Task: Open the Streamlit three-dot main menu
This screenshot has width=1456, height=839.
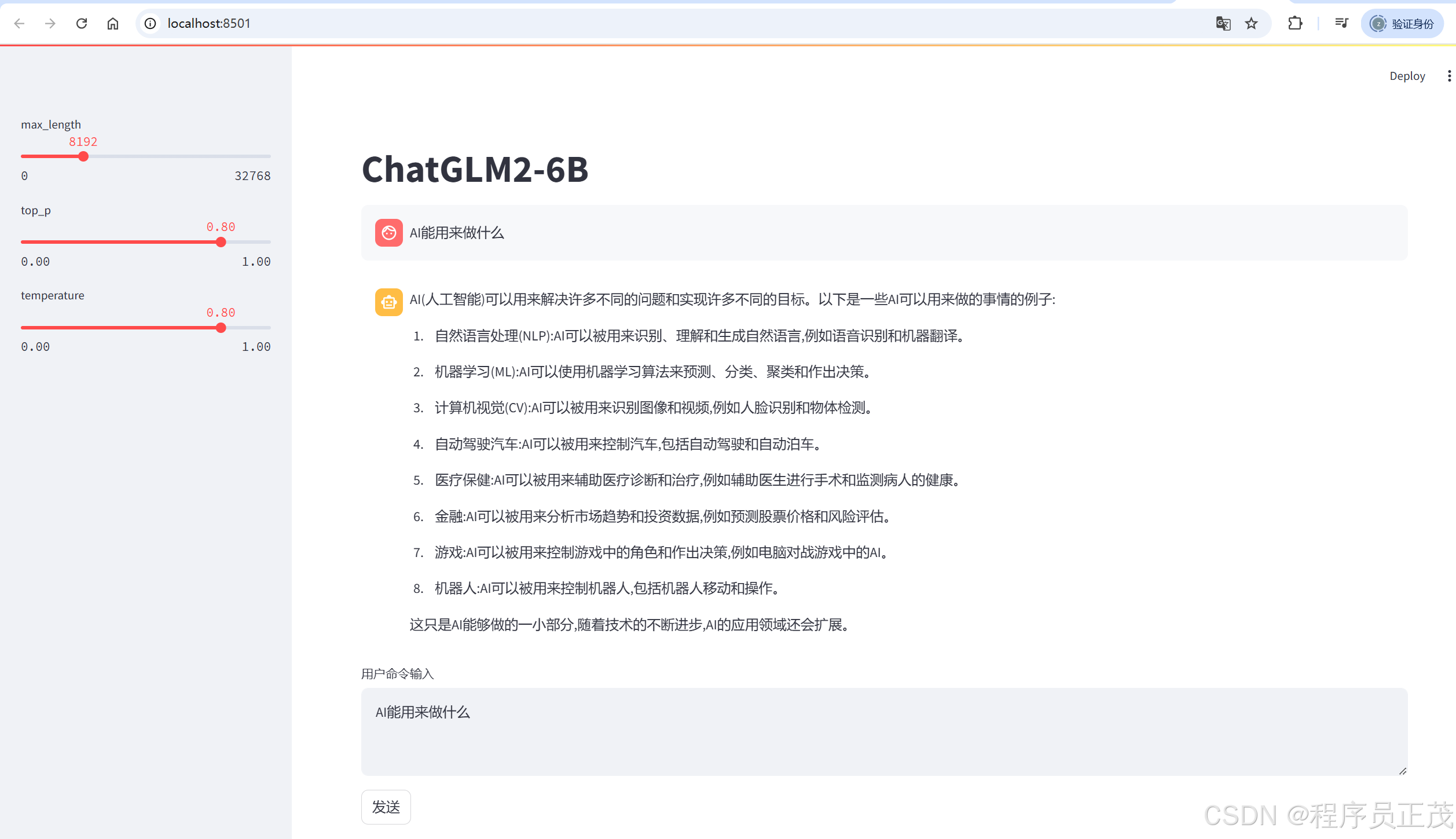Action: [x=1449, y=76]
